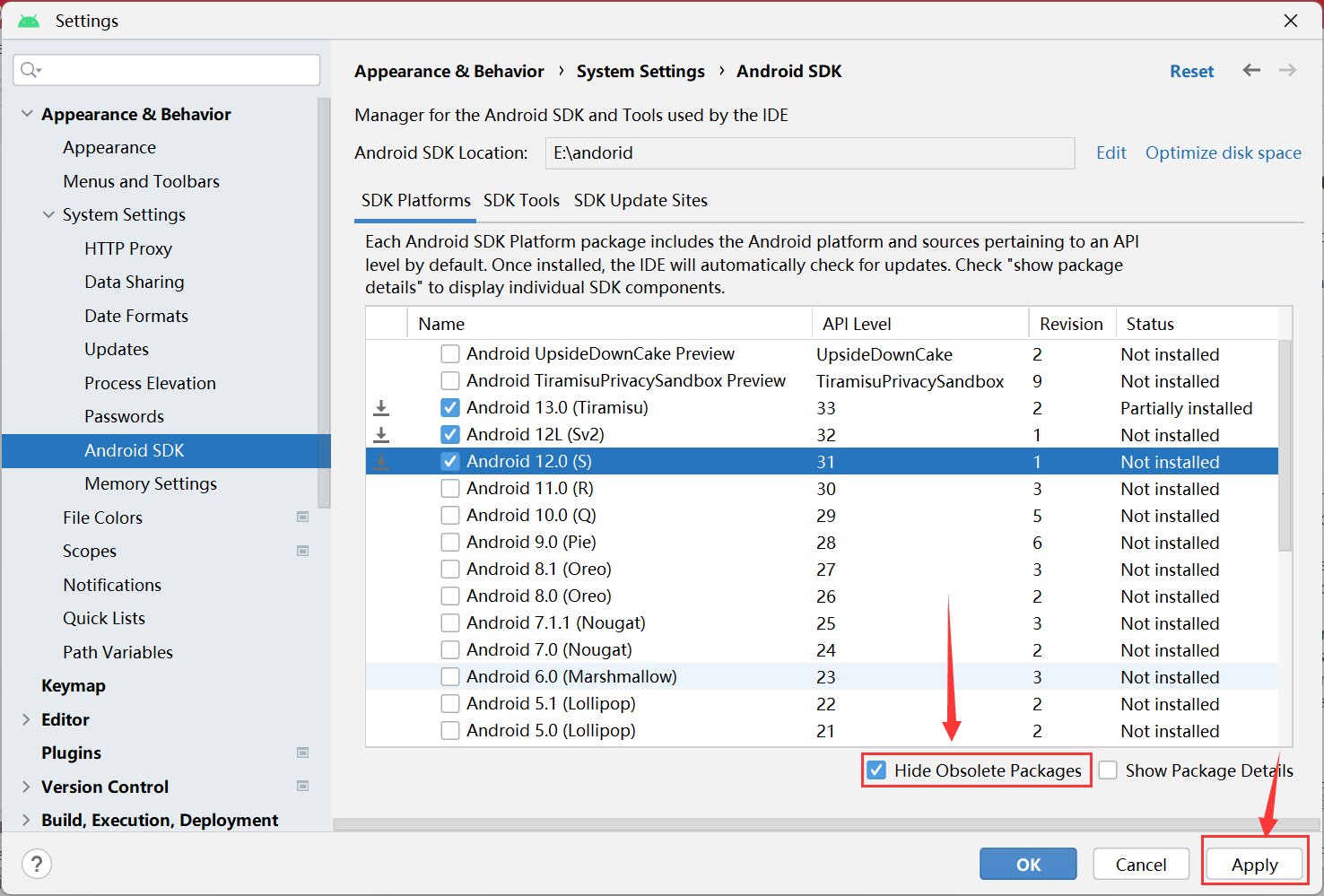Screen dimensions: 1324x896
Task: Click the search magnifier icon
Action: pos(30,70)
